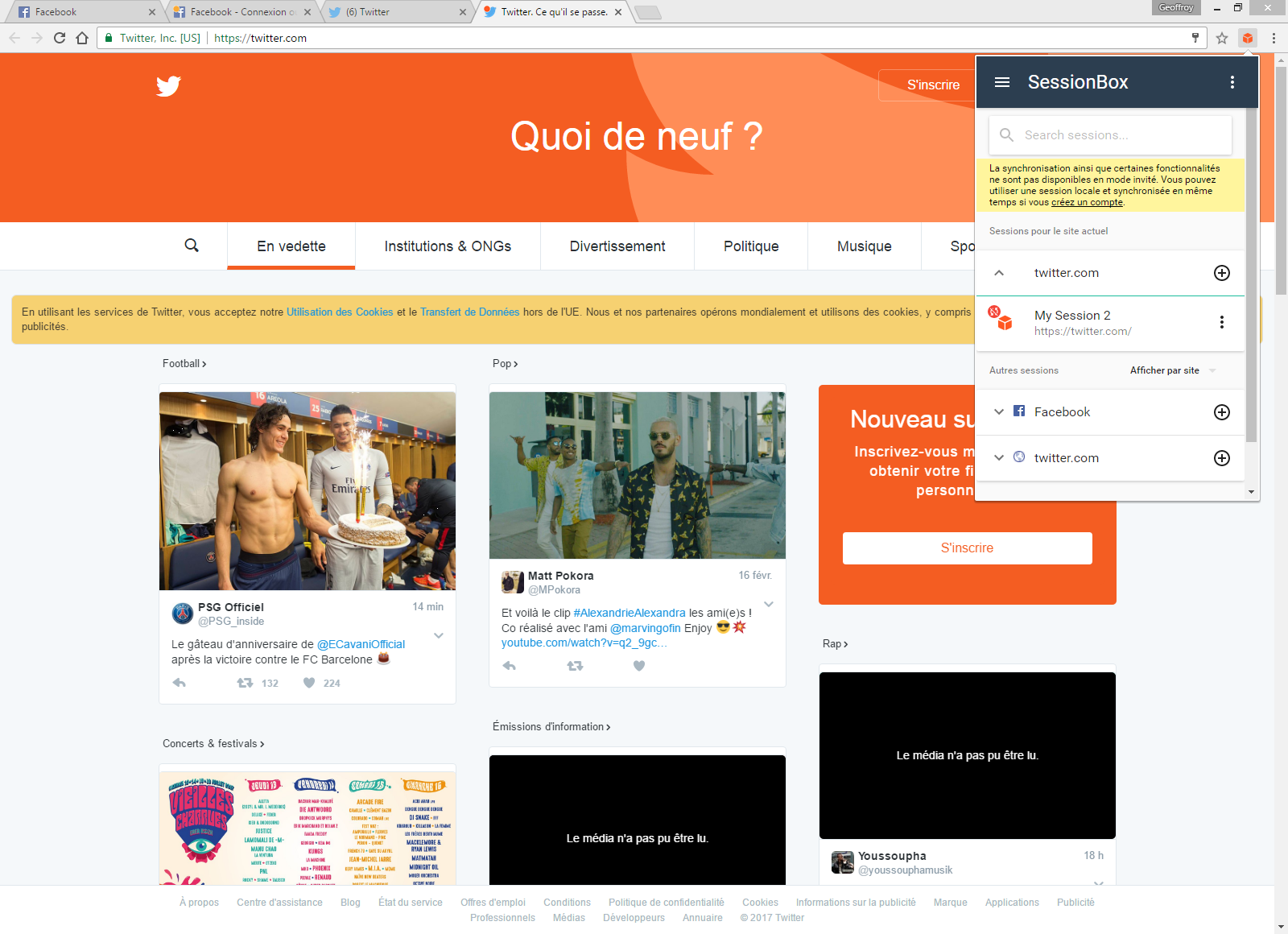
Task: Click the Twitter search magnifier icon
Action: (x=192, y=246)
